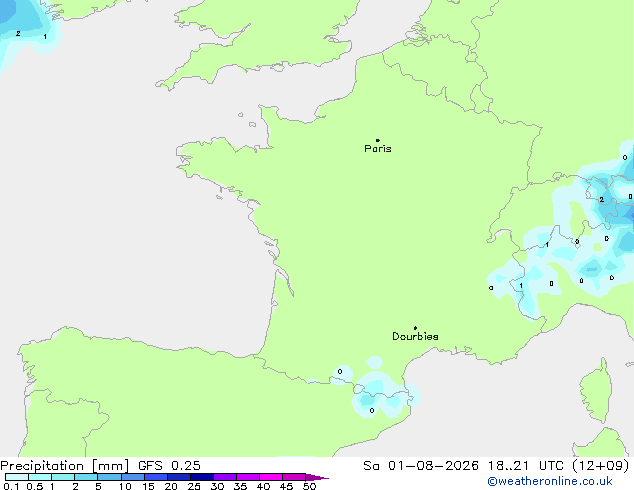
Task: Click the 'Sa 01-08-2026' date text
Action: (x=421, y=466)
